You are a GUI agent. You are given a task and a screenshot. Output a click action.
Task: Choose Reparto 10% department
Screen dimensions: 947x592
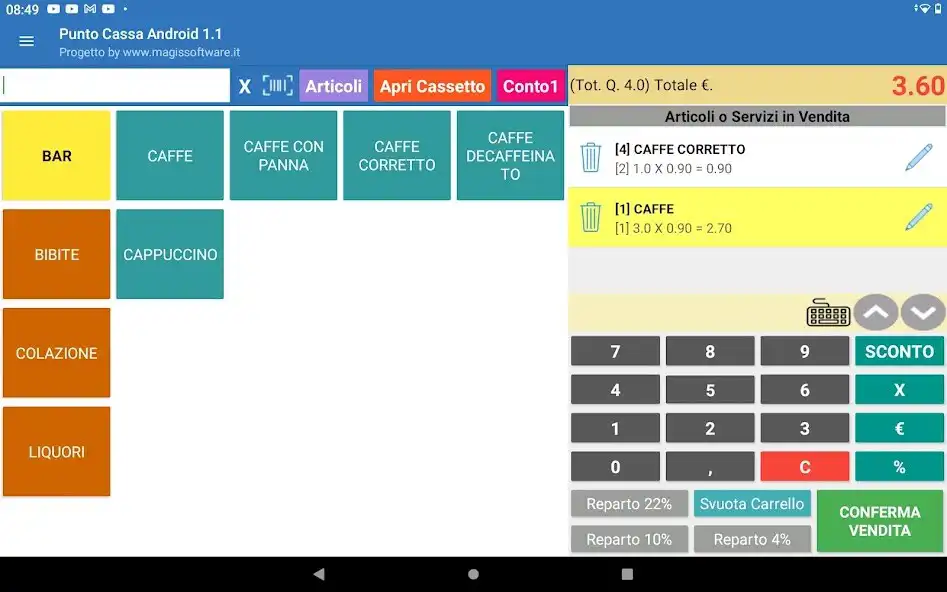[629, 539]
